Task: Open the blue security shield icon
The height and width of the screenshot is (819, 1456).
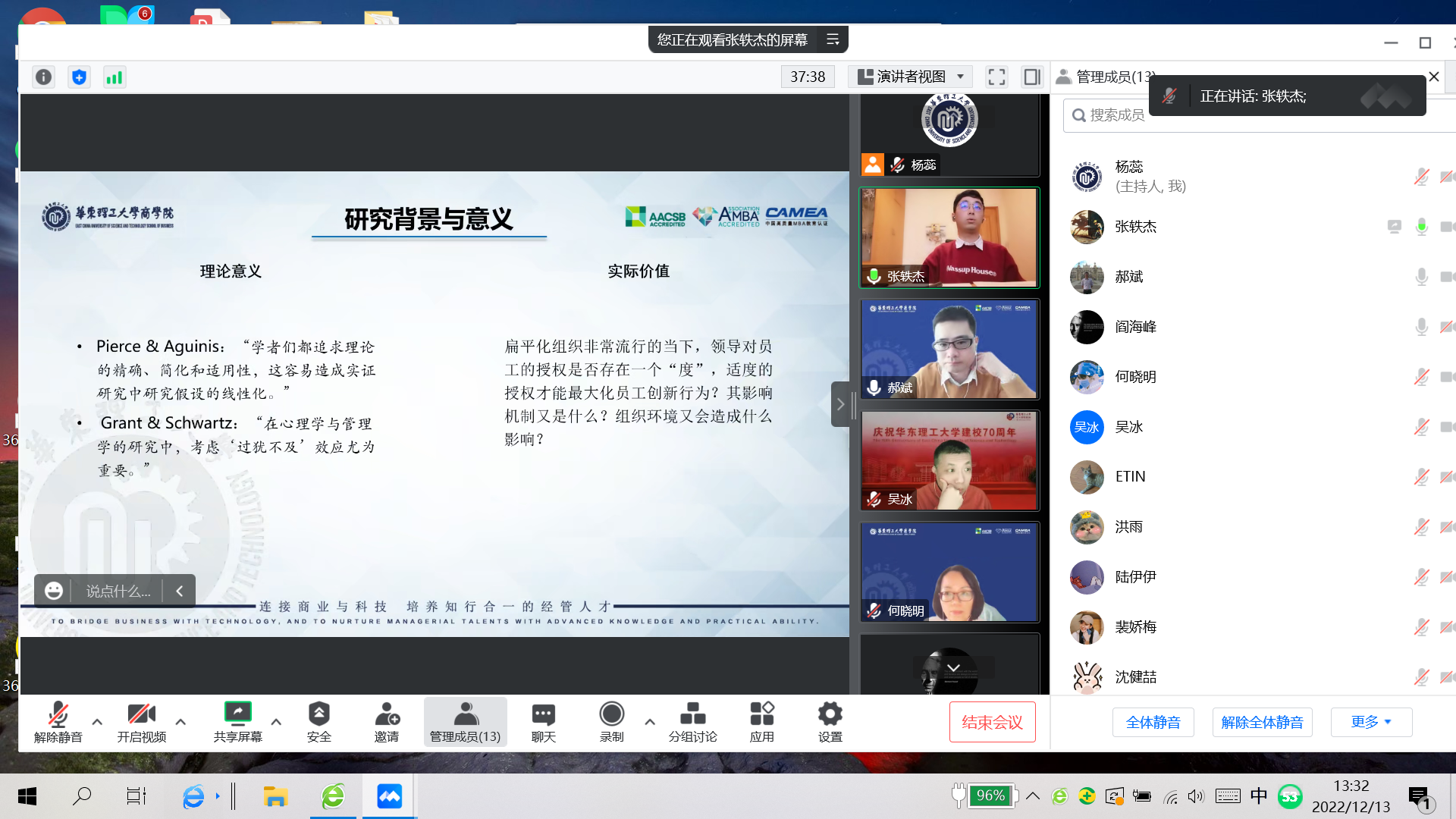Action: [79, 77]
